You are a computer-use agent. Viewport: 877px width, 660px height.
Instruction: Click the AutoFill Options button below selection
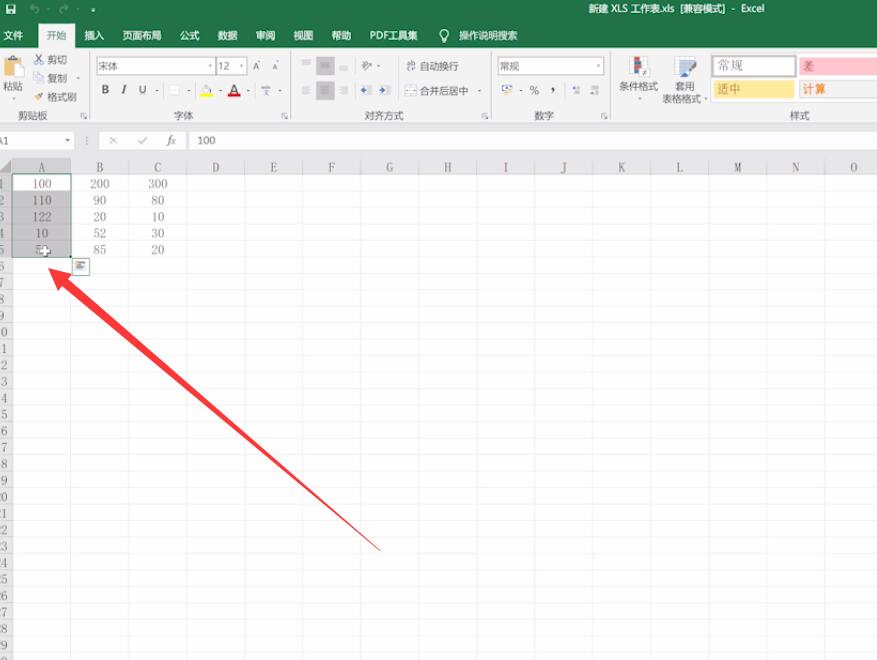point(81,266)
